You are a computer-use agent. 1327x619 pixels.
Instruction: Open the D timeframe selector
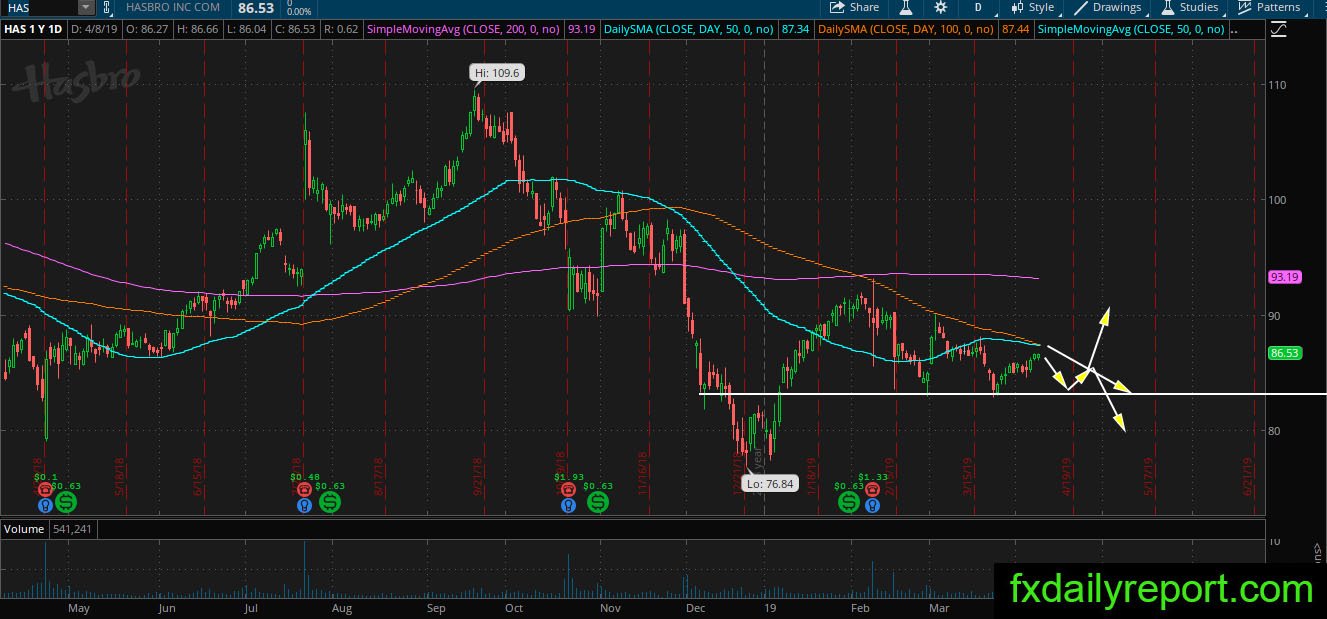coord(979,7)
